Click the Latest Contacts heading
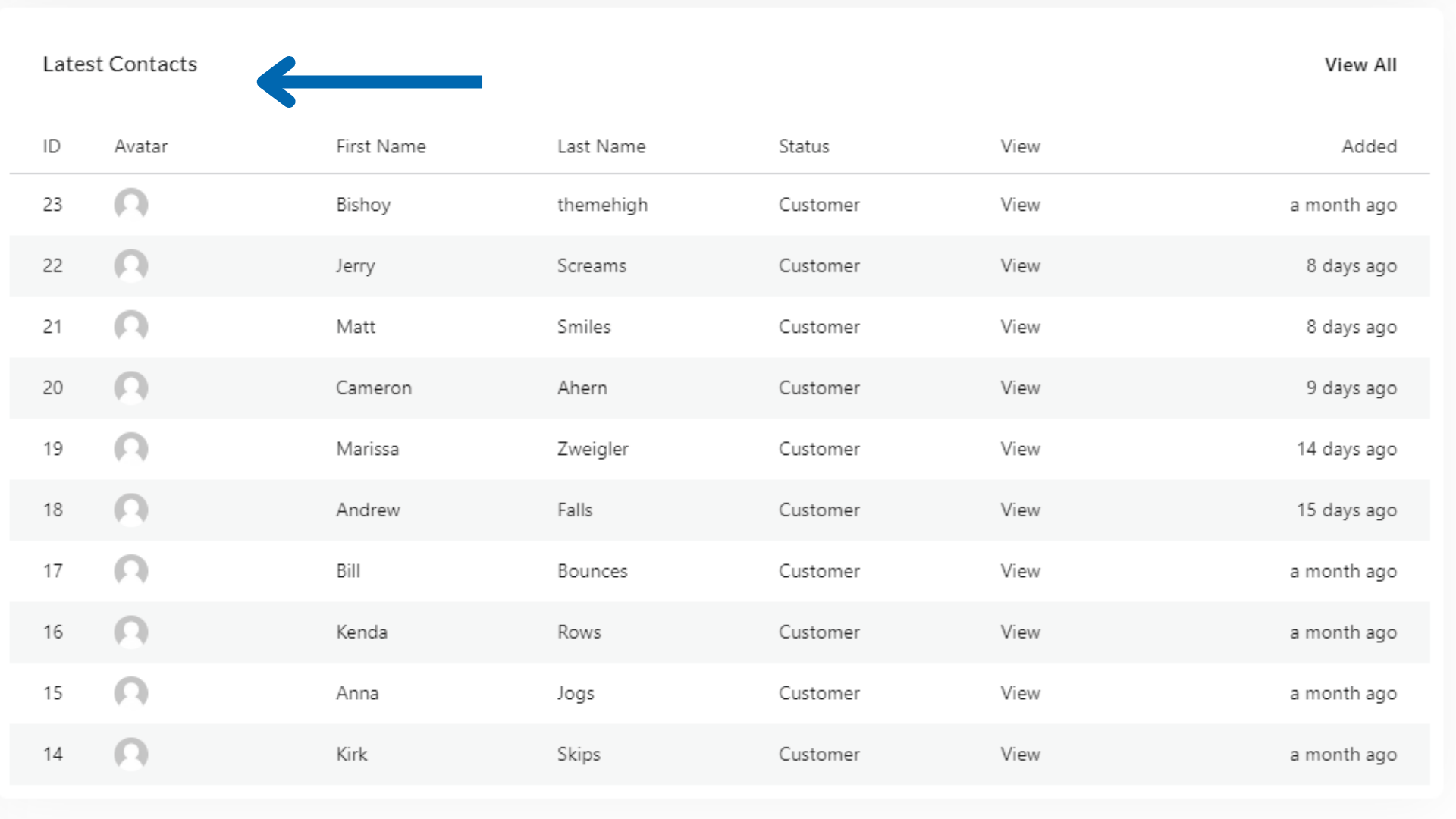The width and height of the screenshot is (1456, 819). pos(120,64)
